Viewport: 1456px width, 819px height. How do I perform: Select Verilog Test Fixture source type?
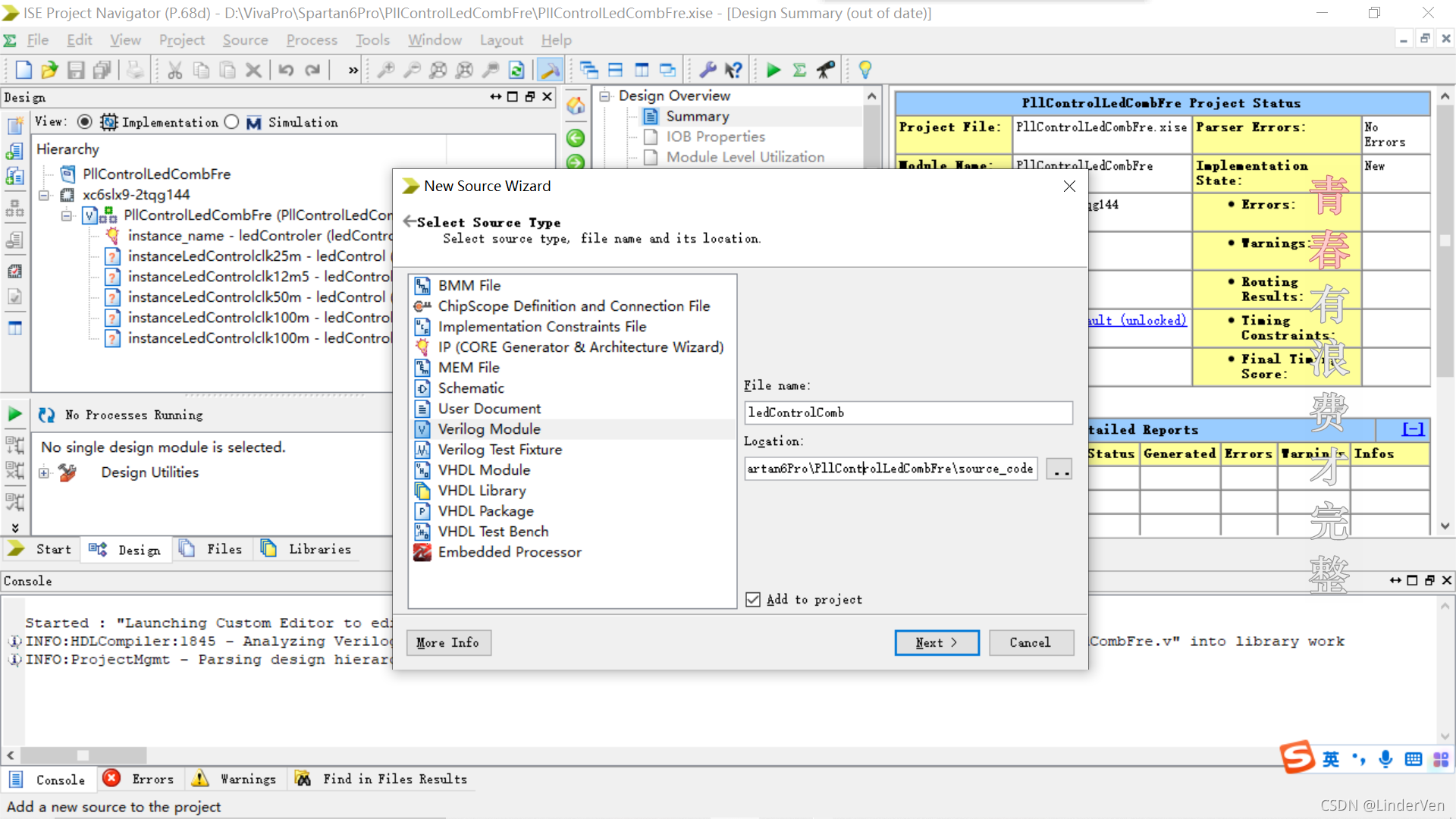[500, 450]
